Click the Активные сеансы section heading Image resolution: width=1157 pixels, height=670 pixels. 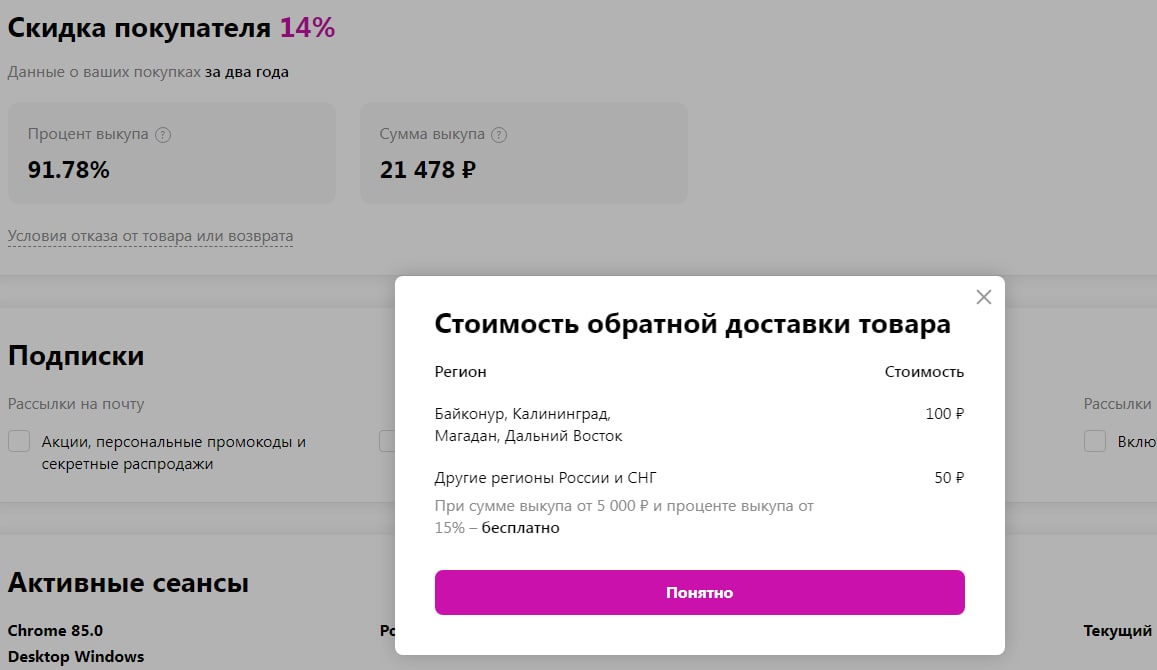(x=128, y=583)
